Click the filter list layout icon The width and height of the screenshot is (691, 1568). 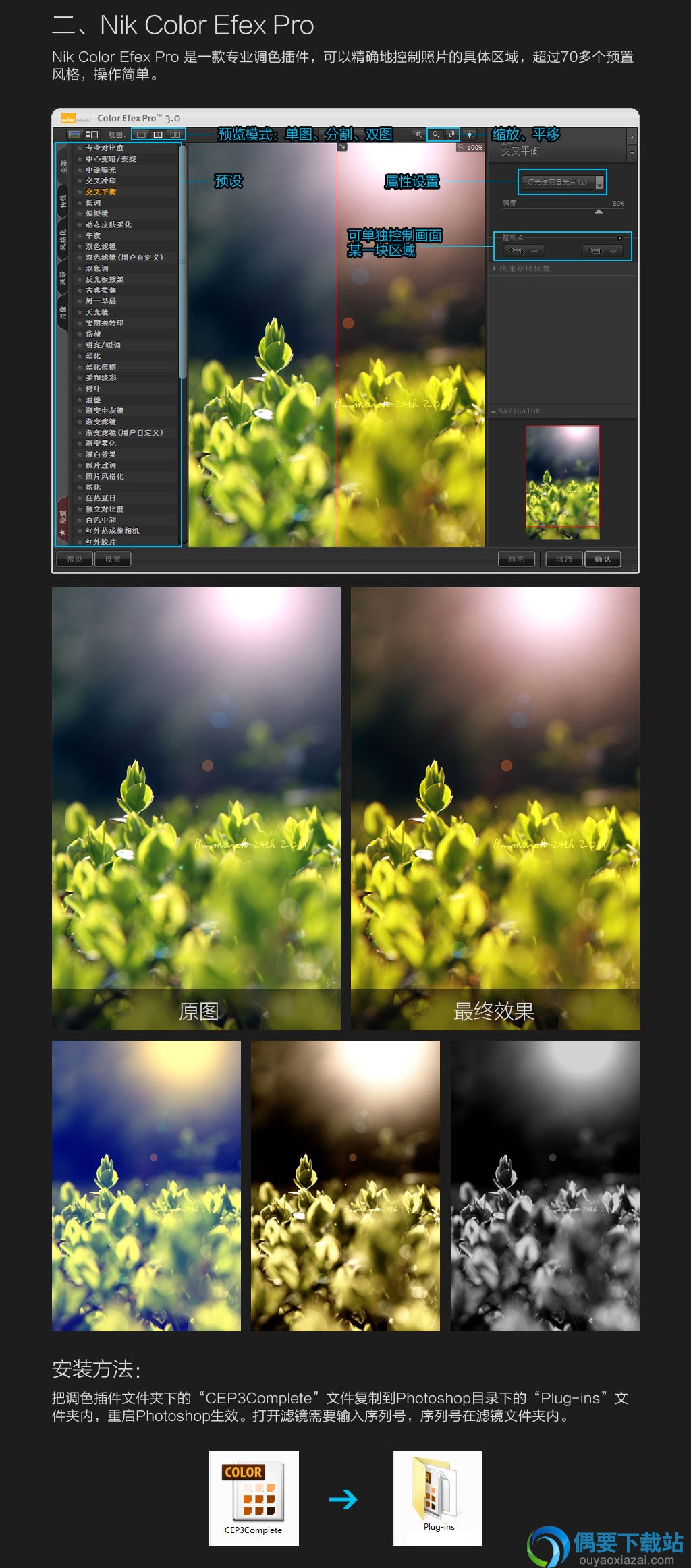click(92, 135)
